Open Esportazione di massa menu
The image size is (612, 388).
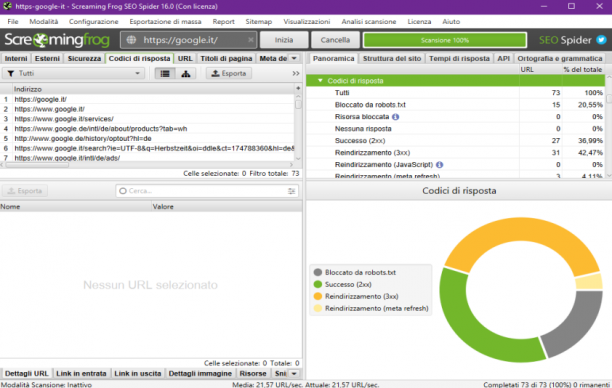[x=165, y=21]
